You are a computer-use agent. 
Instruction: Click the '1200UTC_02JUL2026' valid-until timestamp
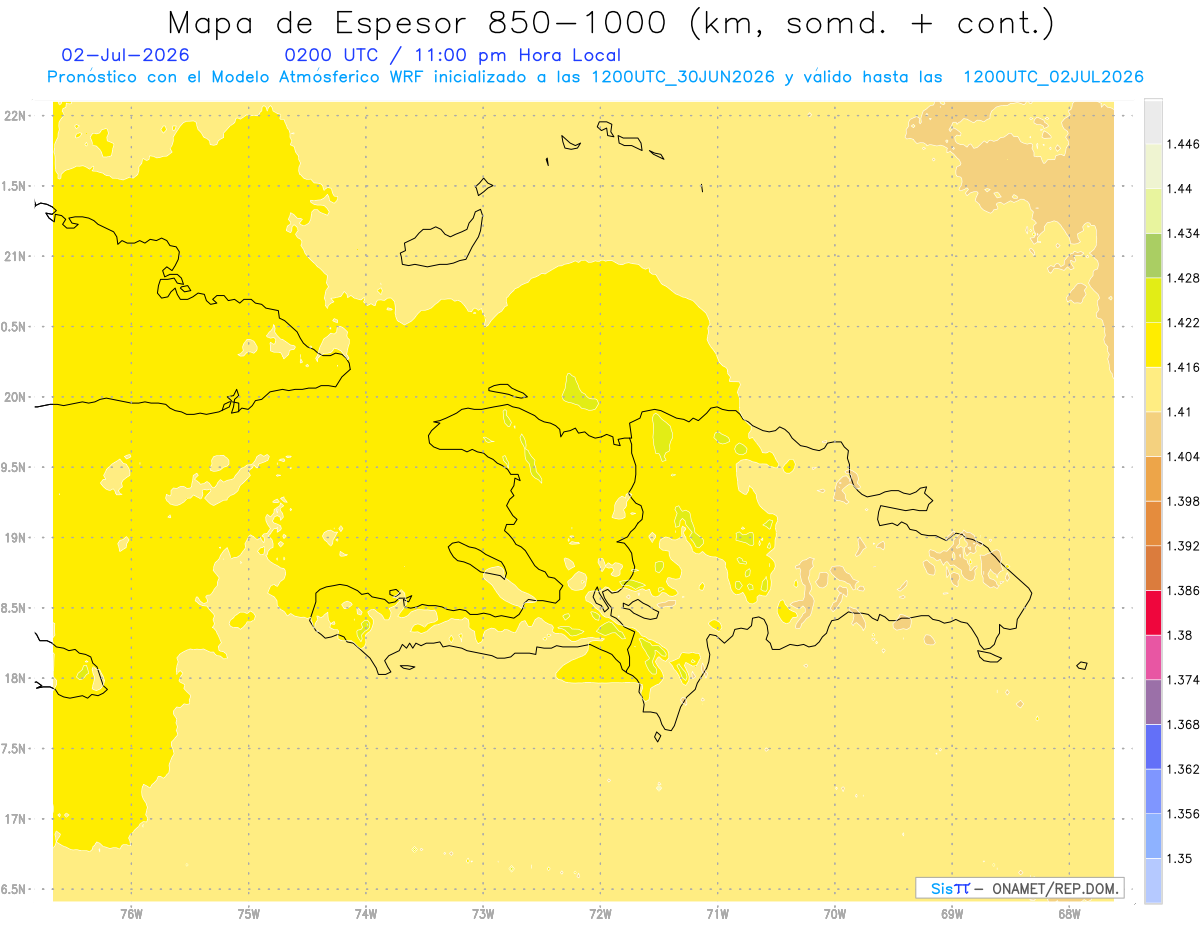tap(1053, 77)
